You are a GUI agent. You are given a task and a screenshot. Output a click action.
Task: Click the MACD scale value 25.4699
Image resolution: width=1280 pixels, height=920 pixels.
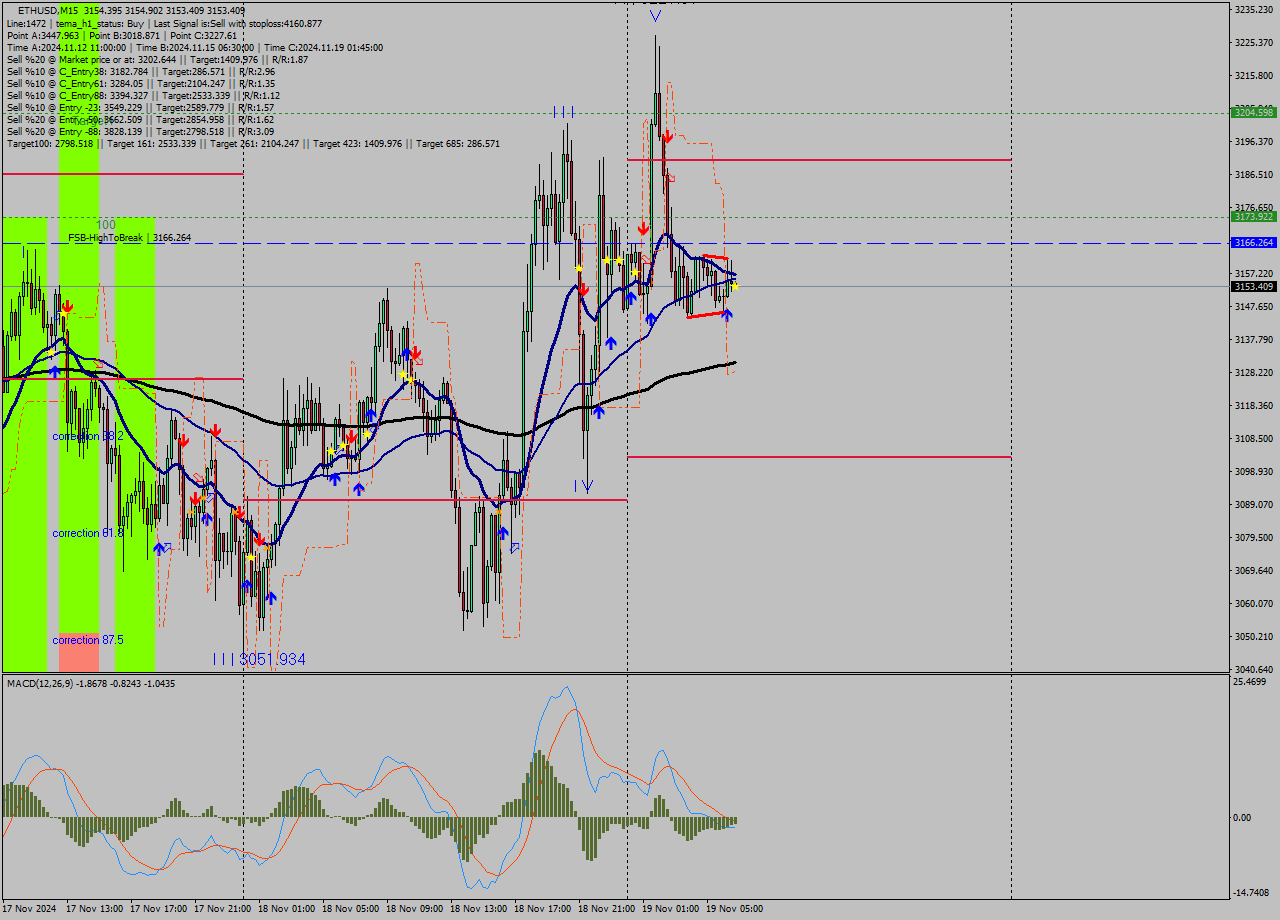tap(1251, 681)
